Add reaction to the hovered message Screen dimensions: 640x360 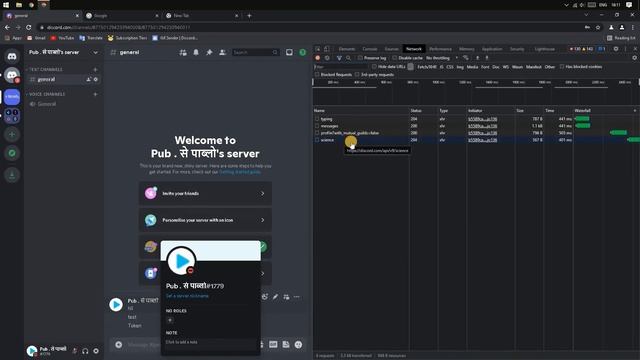pyautogui.click(x=264, y=297)
